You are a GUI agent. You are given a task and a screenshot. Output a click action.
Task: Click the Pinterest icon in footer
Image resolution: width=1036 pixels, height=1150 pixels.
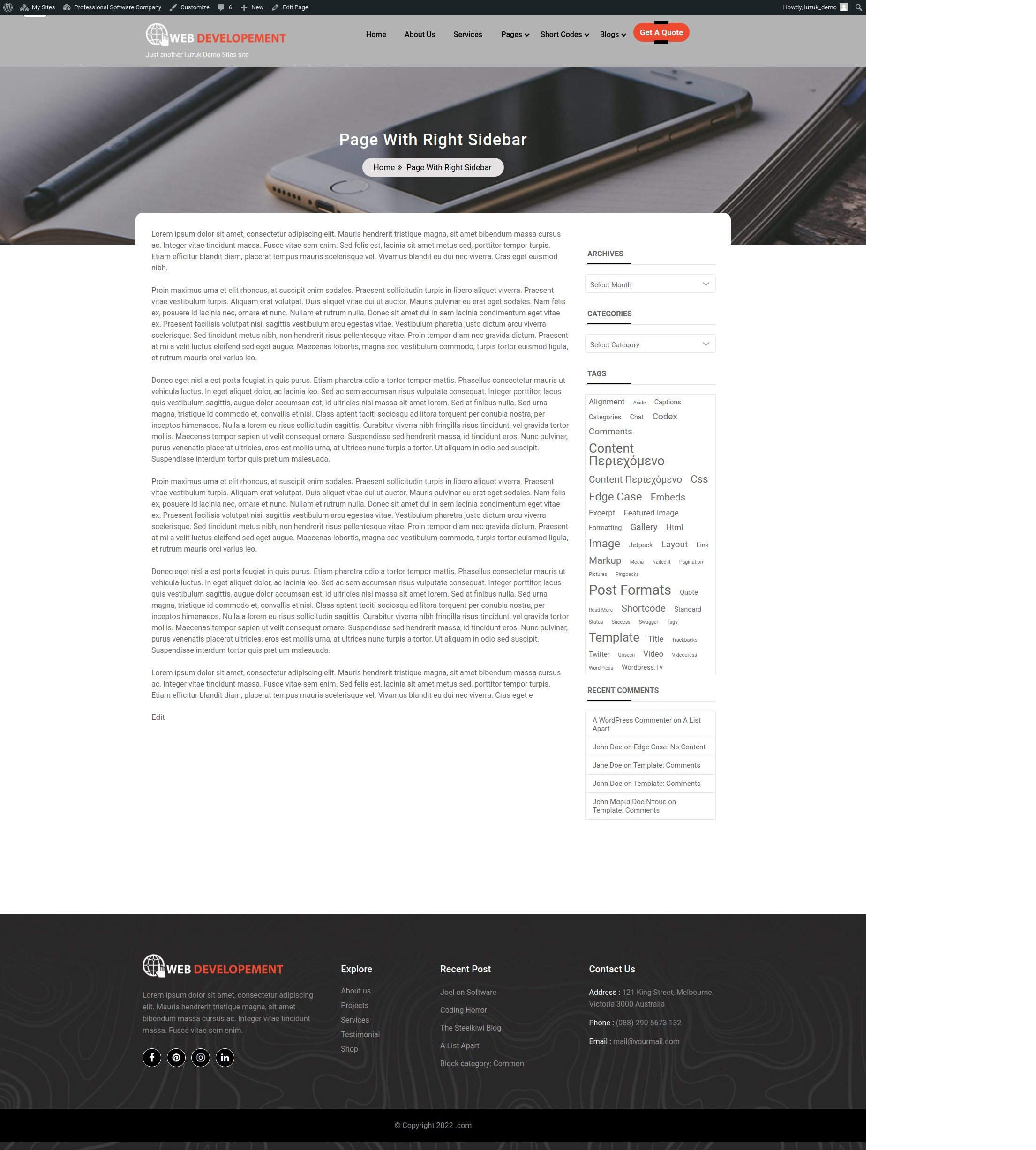coord(176,1057)
